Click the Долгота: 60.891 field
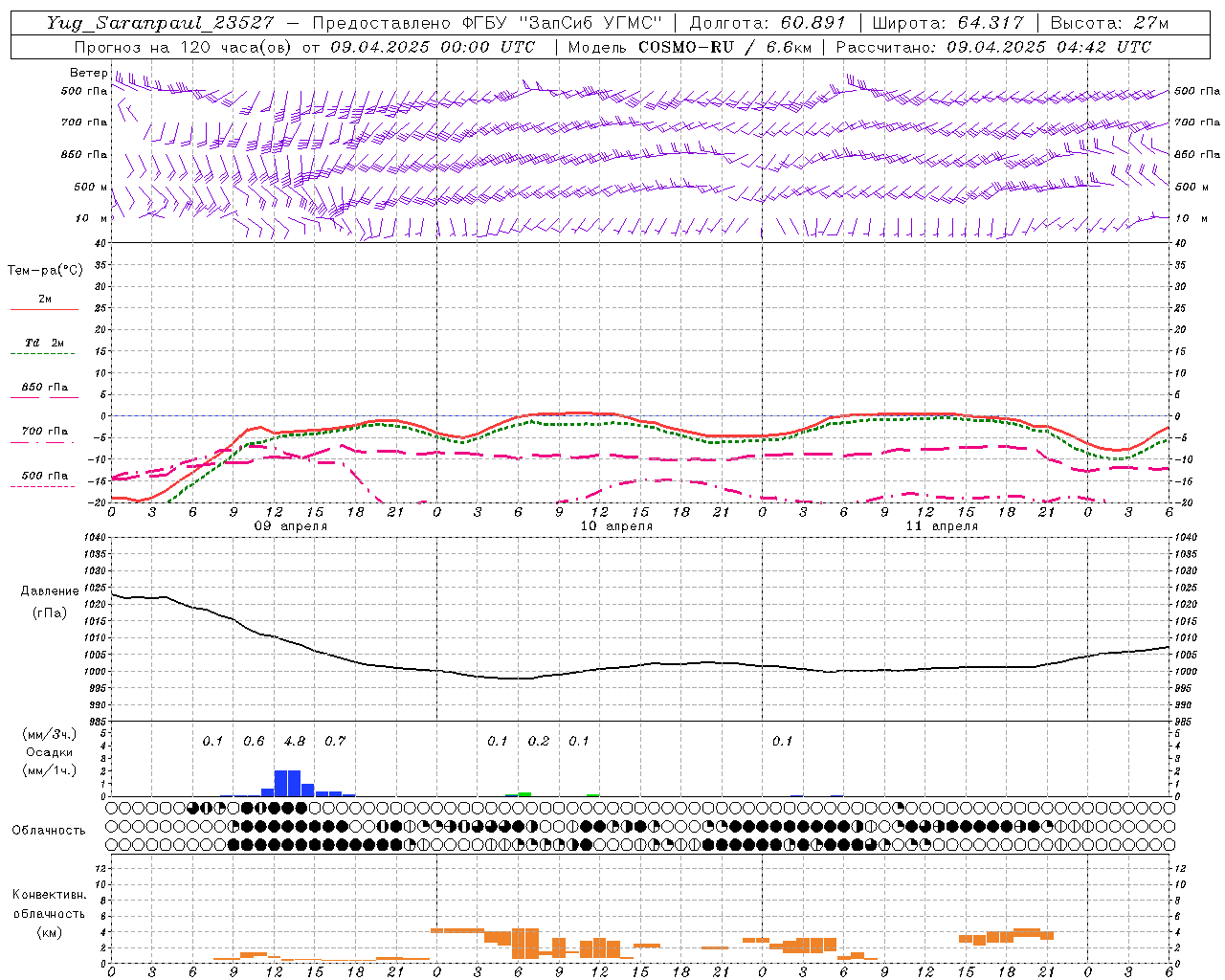This screenshot has height=980, width=1225. [x=768, y=23]
